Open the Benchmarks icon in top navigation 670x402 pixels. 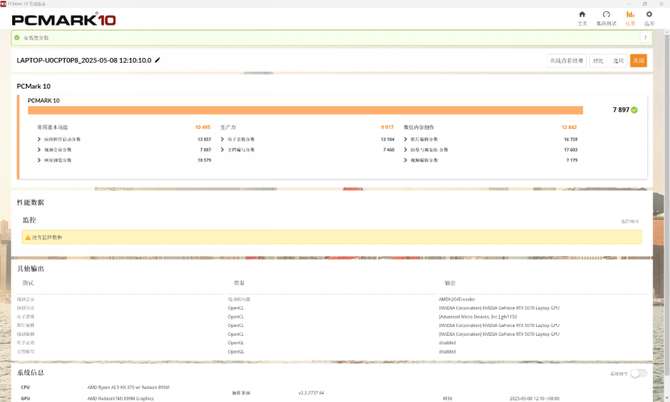606,17
